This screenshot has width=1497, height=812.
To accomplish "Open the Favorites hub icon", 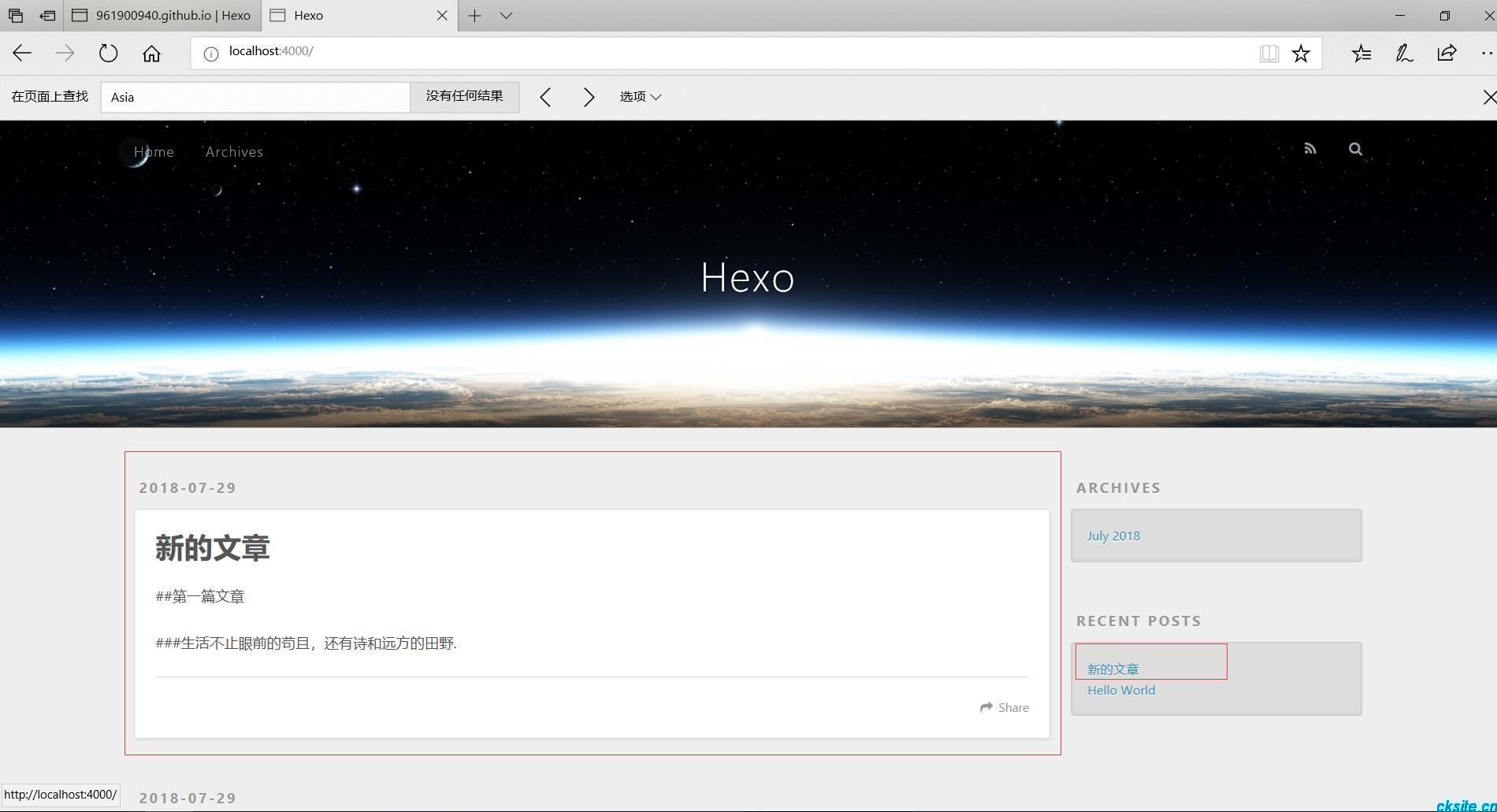I will point(1361,53).
